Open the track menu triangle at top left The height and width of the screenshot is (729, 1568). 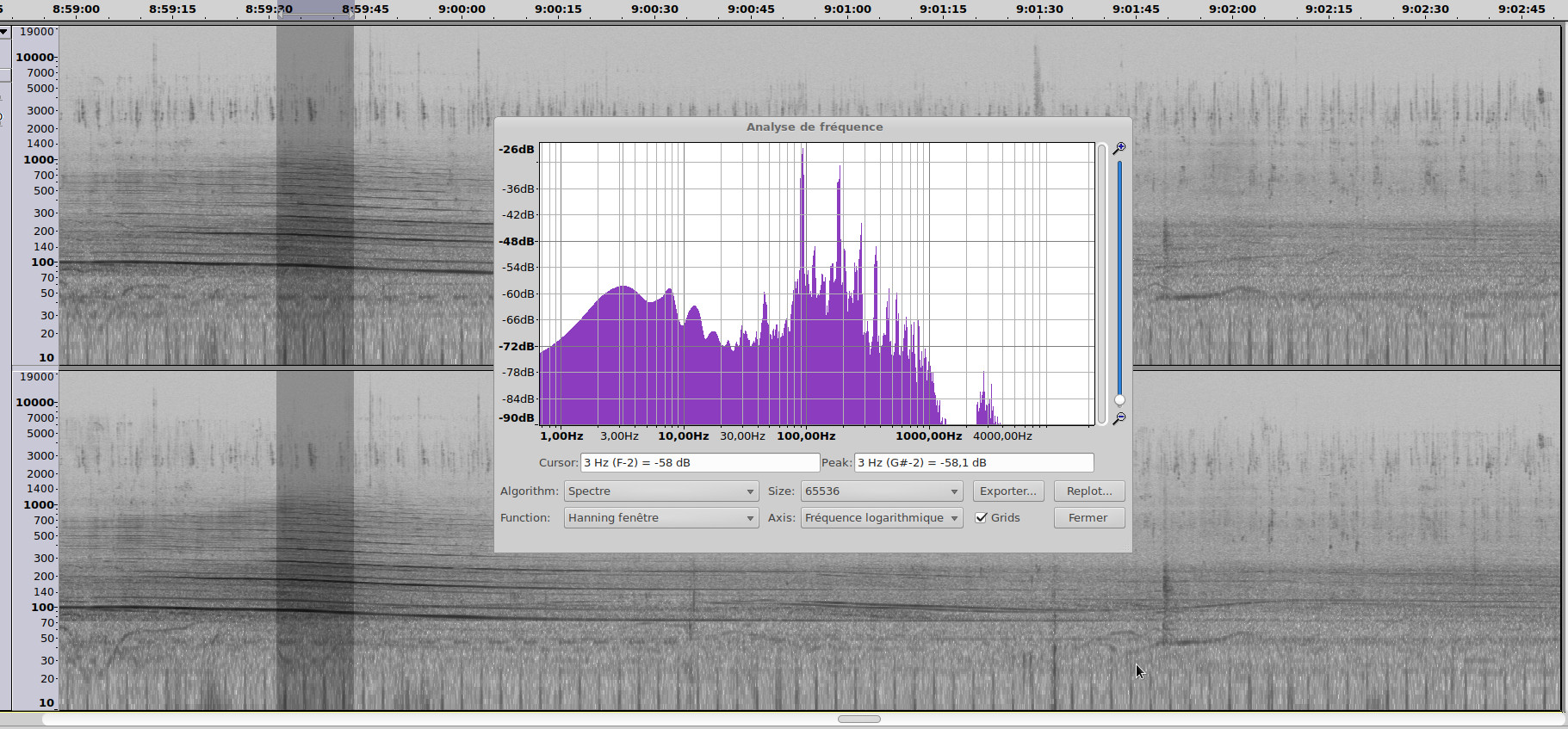coord(4,32)
